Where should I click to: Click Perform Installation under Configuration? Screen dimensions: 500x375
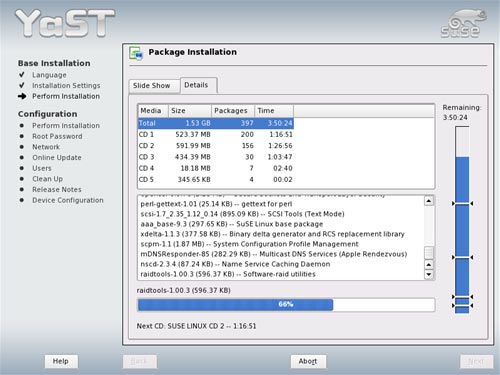click(66, 126)
